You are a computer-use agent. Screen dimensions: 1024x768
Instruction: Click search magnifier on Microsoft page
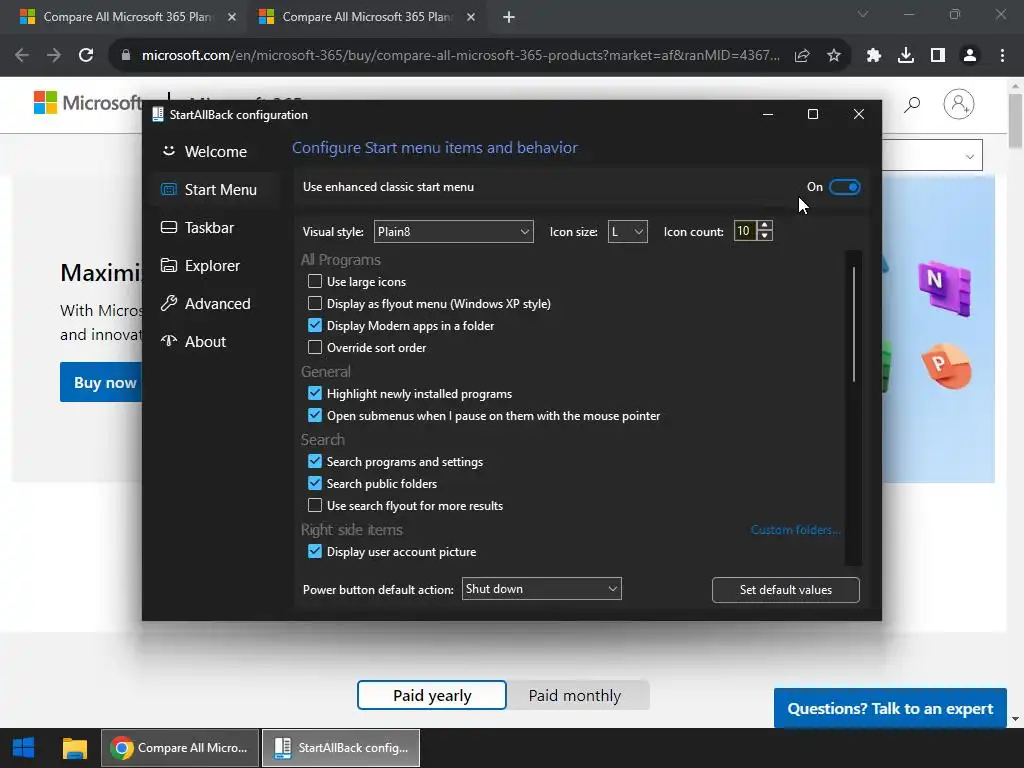click(x=912, y=104)
